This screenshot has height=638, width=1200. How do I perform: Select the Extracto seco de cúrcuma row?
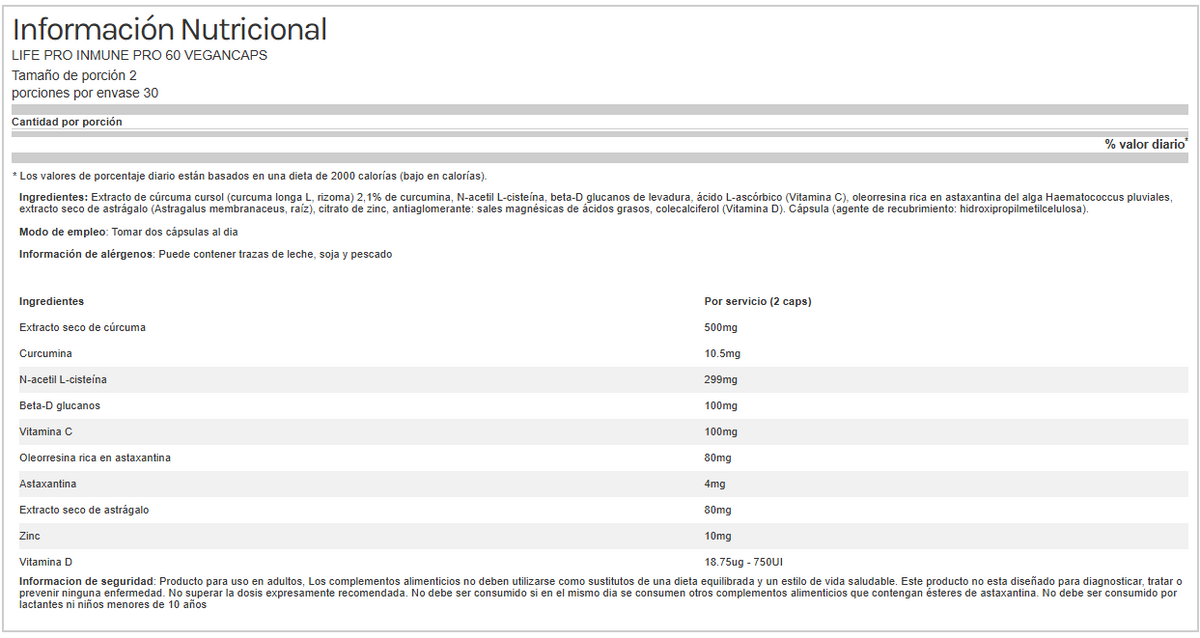(x=89, y=328)
